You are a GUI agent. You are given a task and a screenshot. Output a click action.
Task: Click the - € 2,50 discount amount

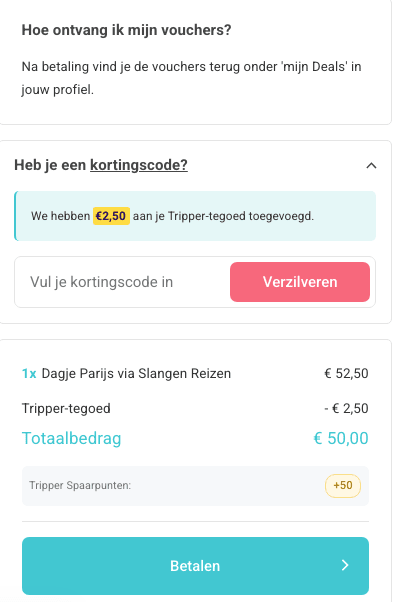click(x=346, y=408)
